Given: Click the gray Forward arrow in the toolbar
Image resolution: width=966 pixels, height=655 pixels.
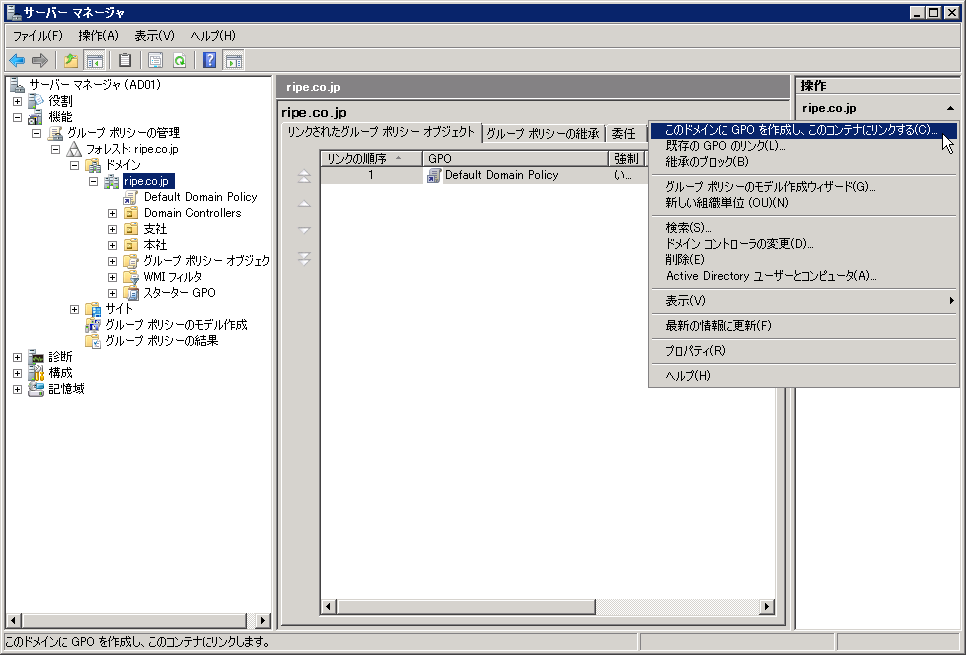Looking at the screenshot, I should 39,60.
